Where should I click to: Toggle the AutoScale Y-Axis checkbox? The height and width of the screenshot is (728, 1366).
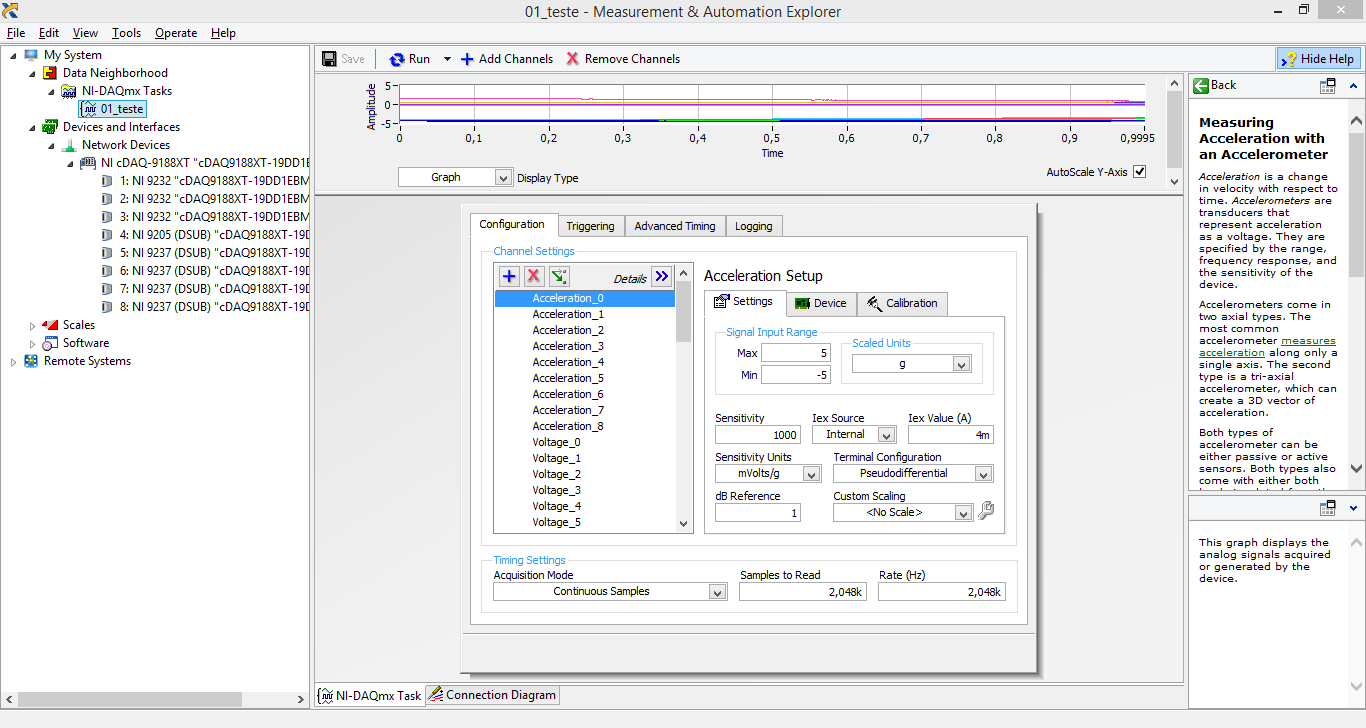point(1139,172)
